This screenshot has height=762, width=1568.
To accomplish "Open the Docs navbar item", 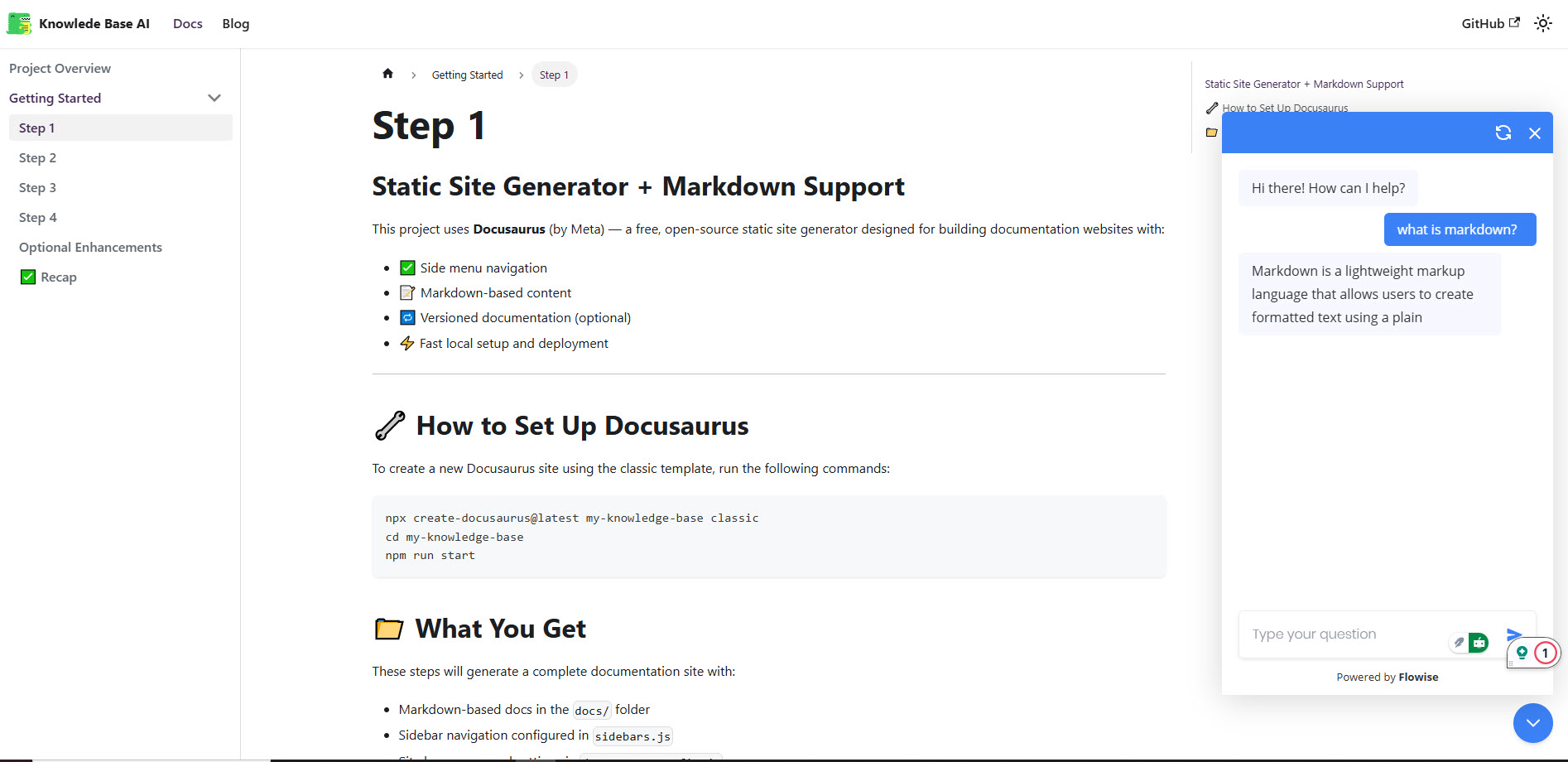I will click(187, 23).
